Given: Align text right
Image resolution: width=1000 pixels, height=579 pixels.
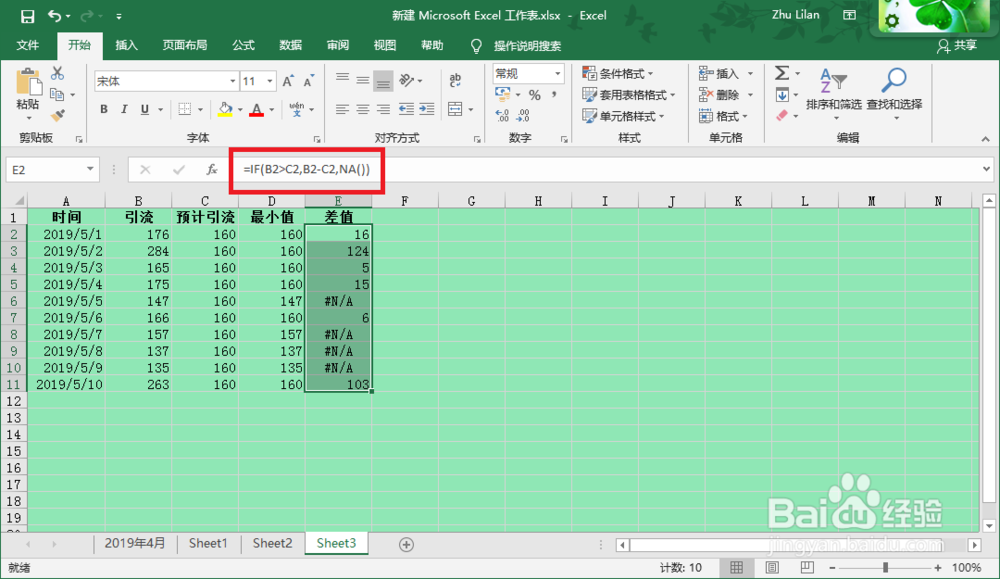Looking at the screenshot, I should (x=383, y=109).
